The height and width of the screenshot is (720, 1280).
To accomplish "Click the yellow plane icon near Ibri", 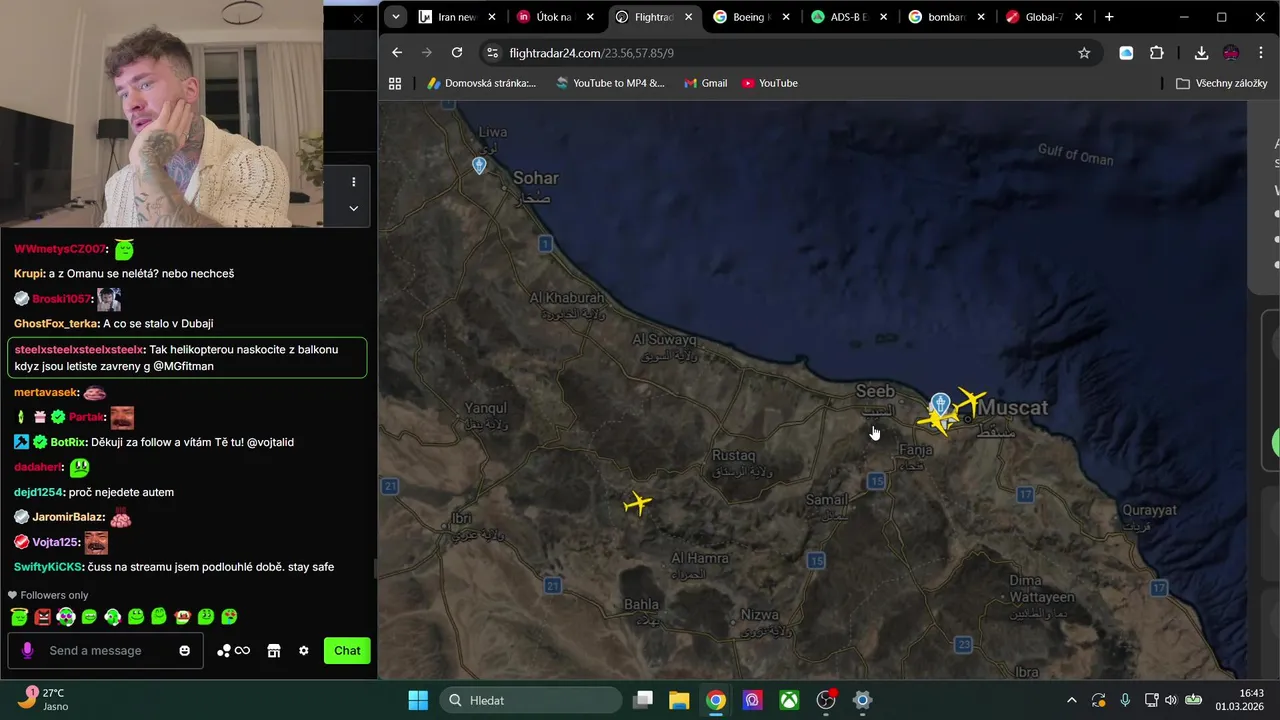I will pos(637,503).
